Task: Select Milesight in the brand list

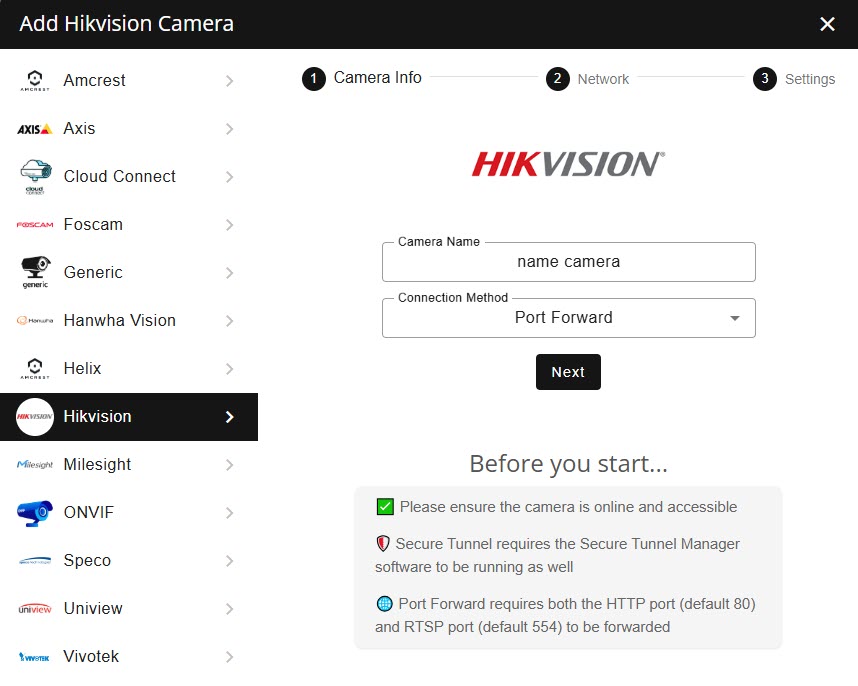Action: coord(129,464)
